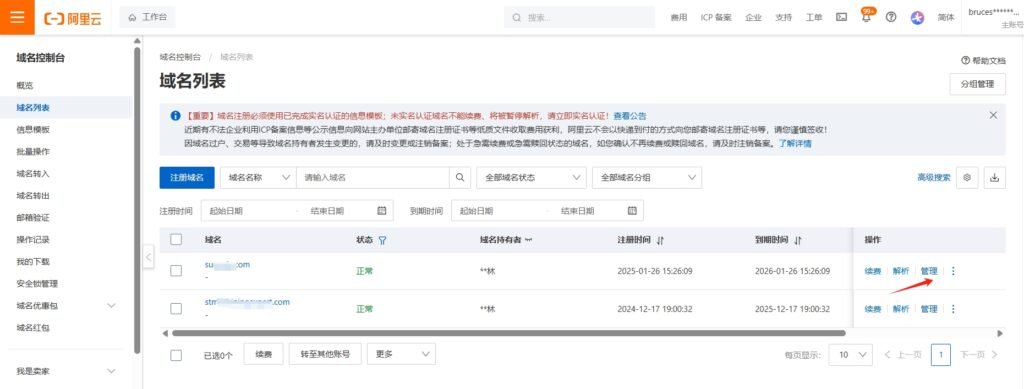Open 了解详情 link in notice
The height and width of the screenshot is (389, 1024).
coord(795,143)
